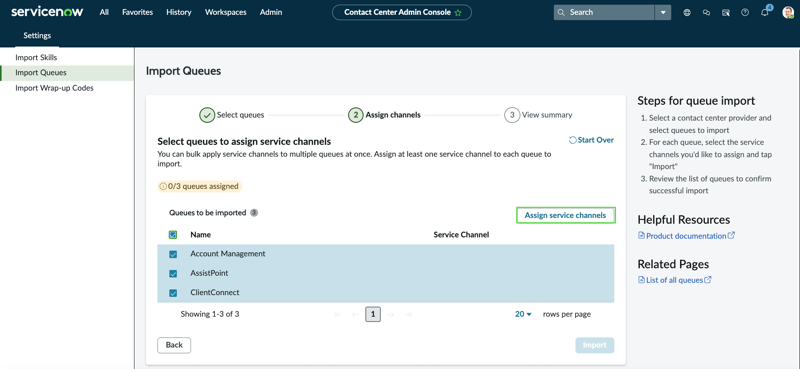Uncheck the Account Management queue
This screenshot has width=800, height=369.
(173, 254)
